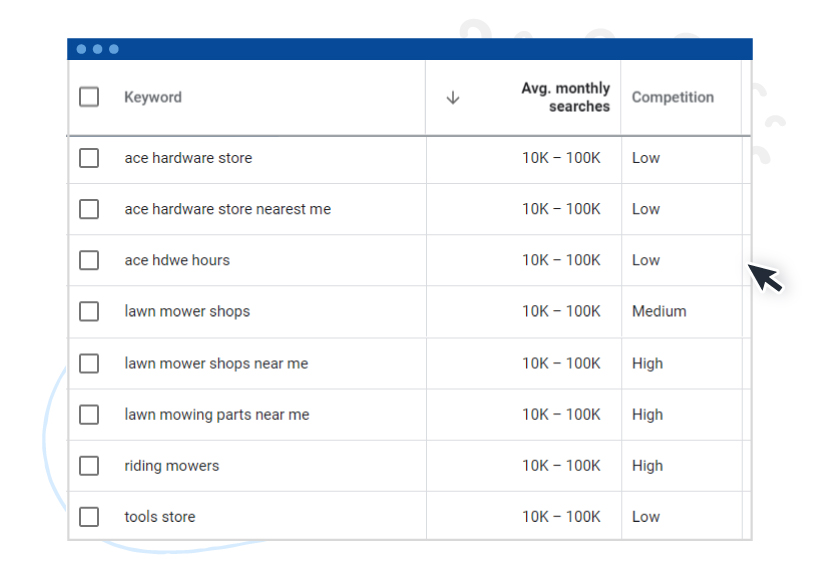Click 10K – 100K value for ace hardware store
The height and width of the screenshot is (571, 820).
[561, 158]
